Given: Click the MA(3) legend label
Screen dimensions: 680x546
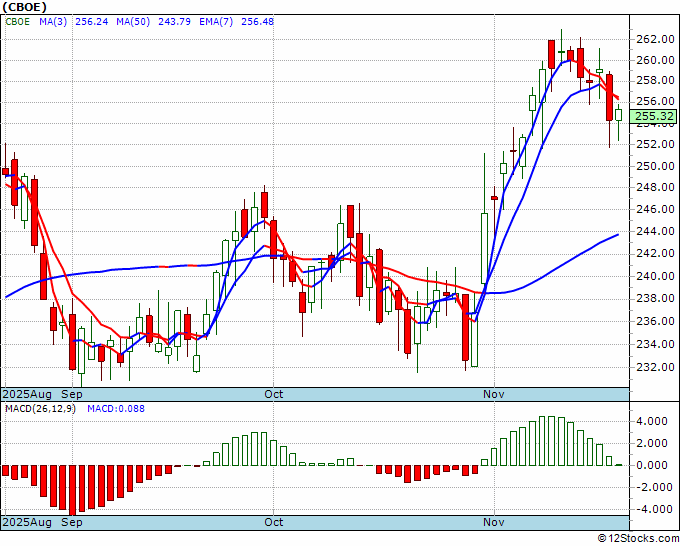Looking at the screenshot, I should coord(53,22).
